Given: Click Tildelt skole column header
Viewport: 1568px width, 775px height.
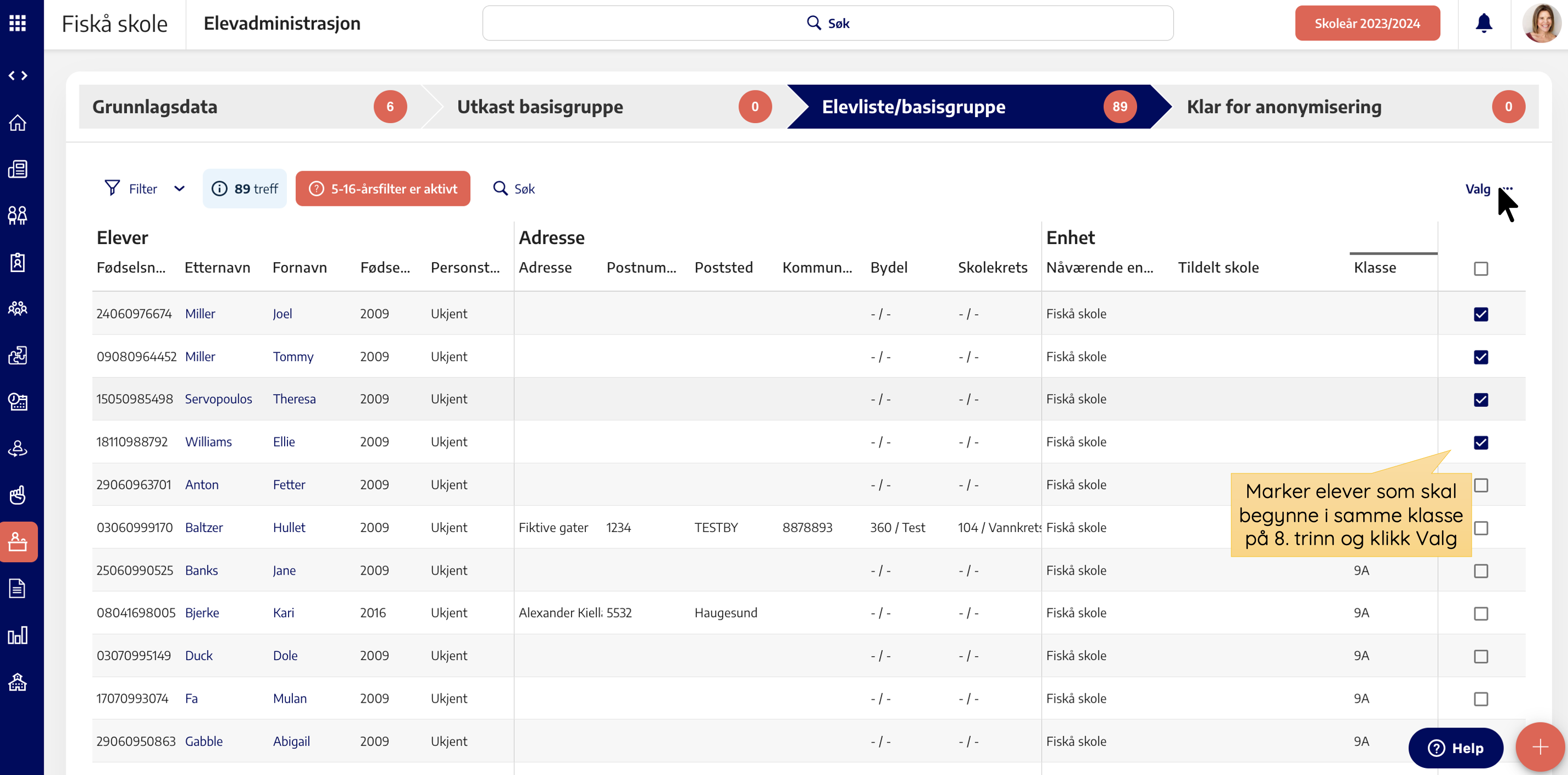Looking at the screenshot, I should pyautogui.click(x=1218, y=268).
